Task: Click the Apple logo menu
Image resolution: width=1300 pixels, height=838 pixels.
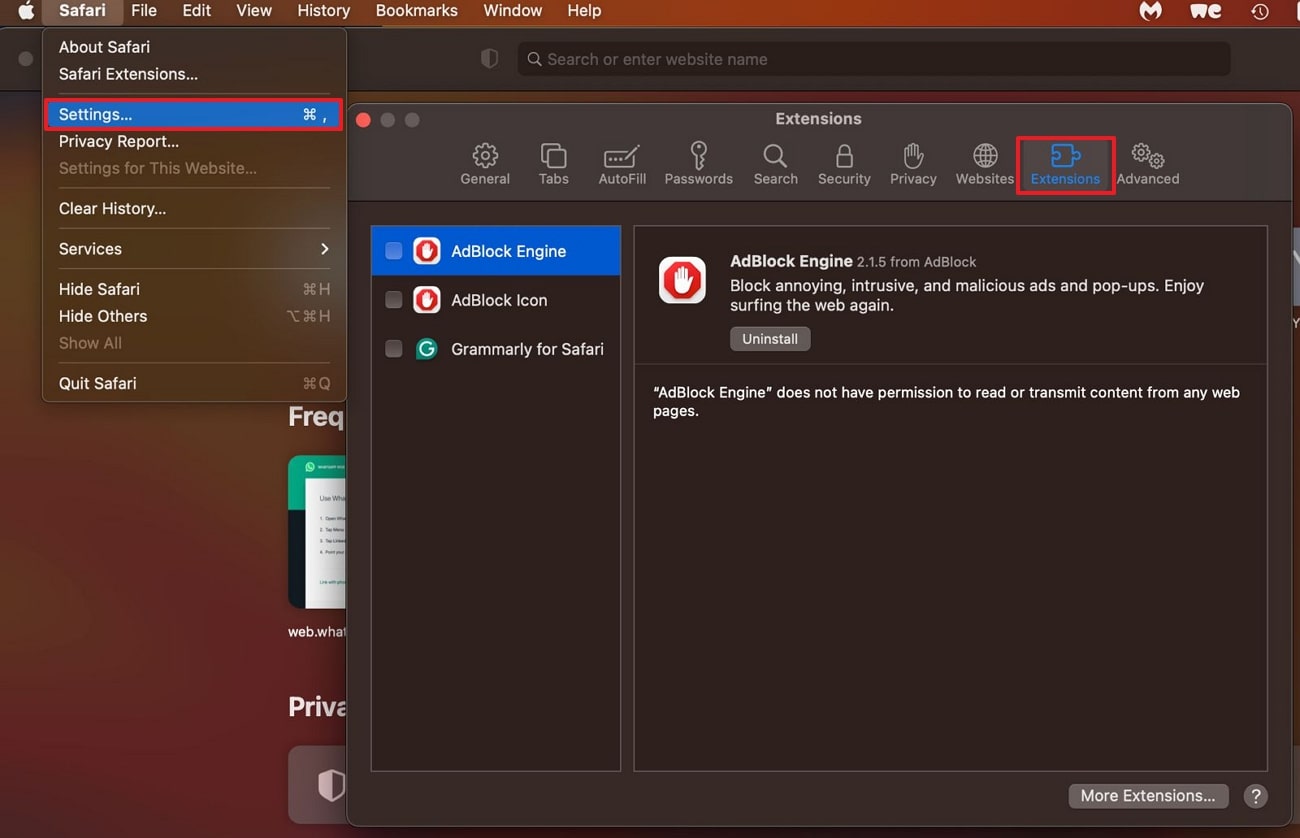Action: click(x=26, y=11)
